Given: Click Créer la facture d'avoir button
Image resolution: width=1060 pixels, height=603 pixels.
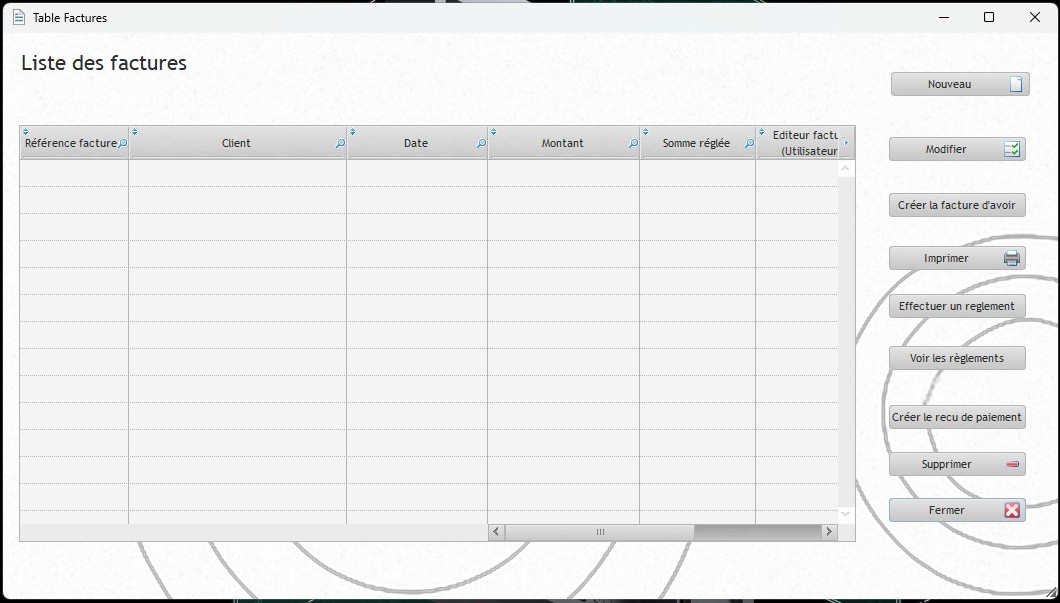Looking at the screenshot, I should click(956, 206).
